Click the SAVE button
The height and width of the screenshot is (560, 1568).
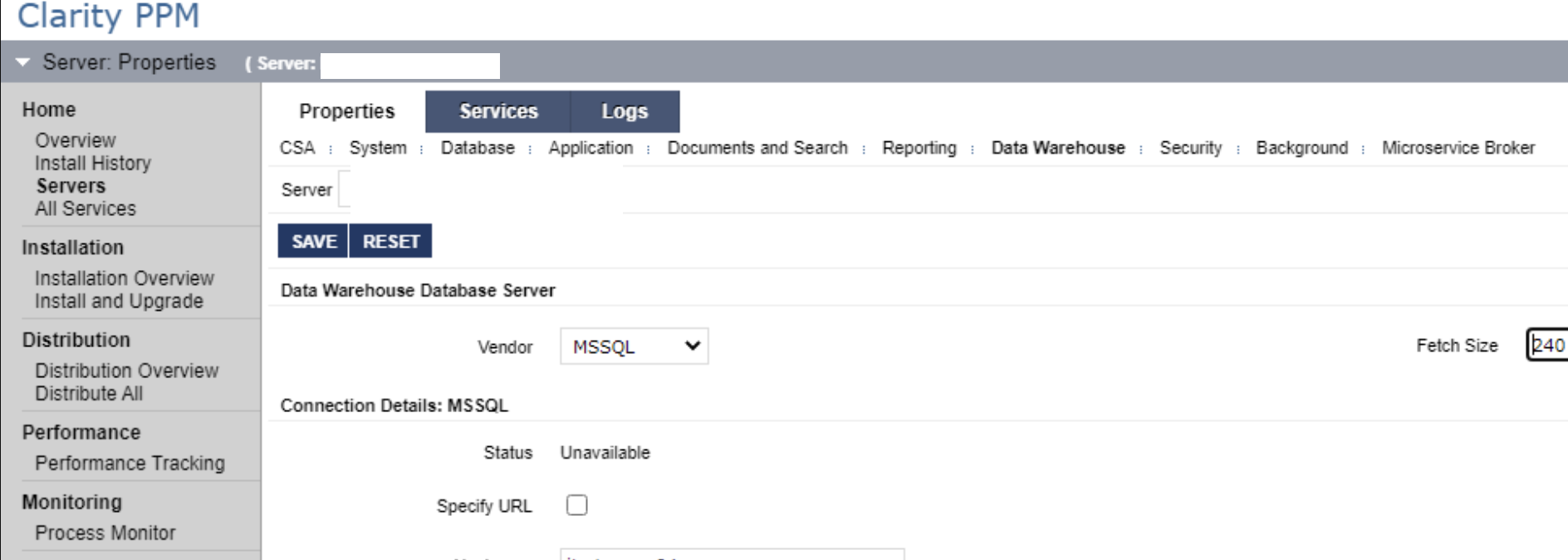click(x=313, y=242)
